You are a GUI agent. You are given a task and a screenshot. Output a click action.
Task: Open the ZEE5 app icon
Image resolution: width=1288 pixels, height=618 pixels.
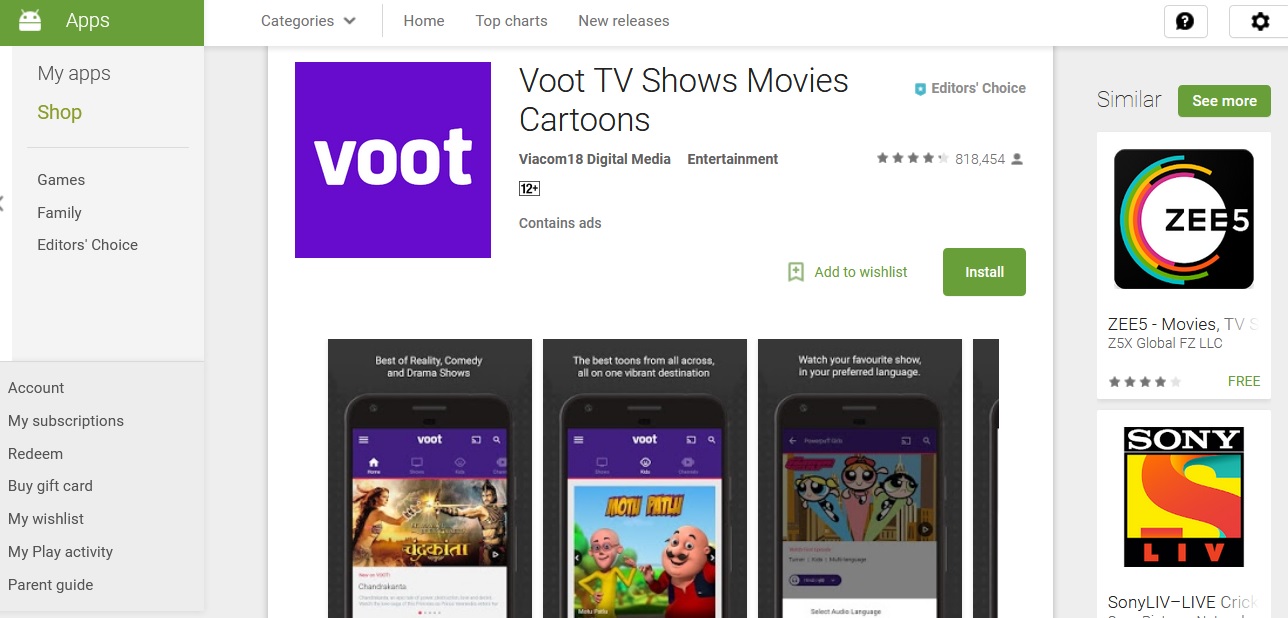[x=1184, y=219]
